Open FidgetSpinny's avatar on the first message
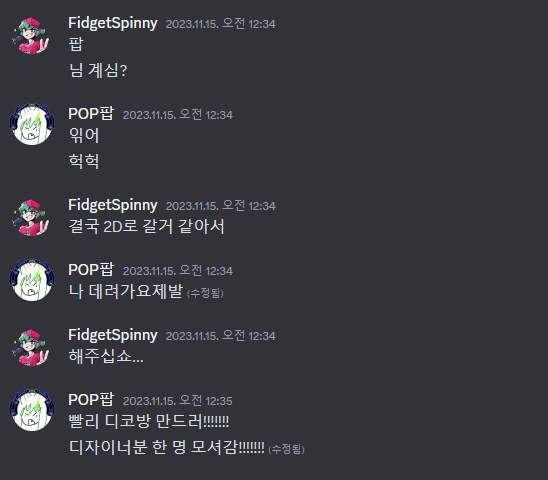Viewport: 548px width, 480px height. 31,36
